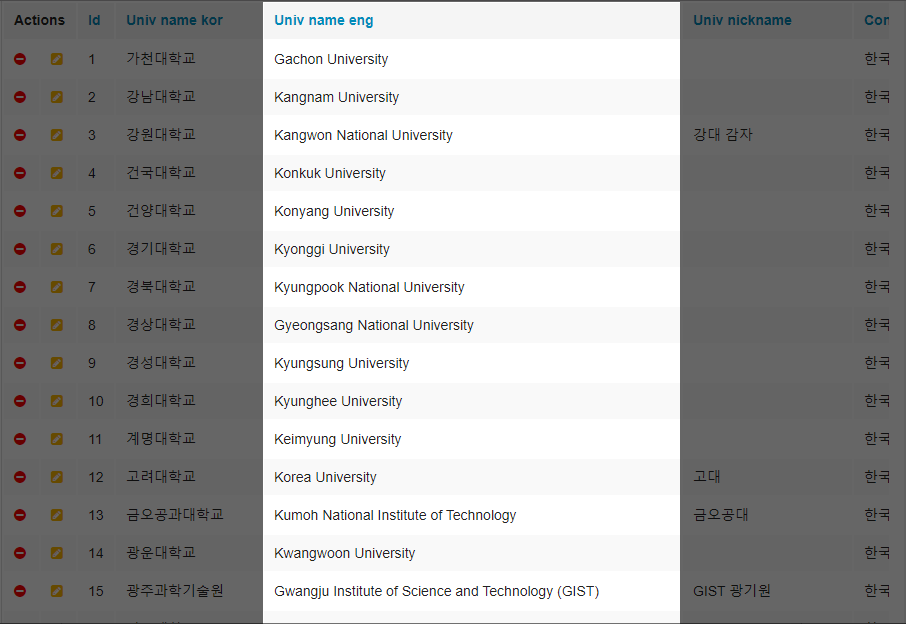The height and width of the screenshot is (624, 906).
Task: Edit the GIST row with Id 15
Action: (57, 591)
